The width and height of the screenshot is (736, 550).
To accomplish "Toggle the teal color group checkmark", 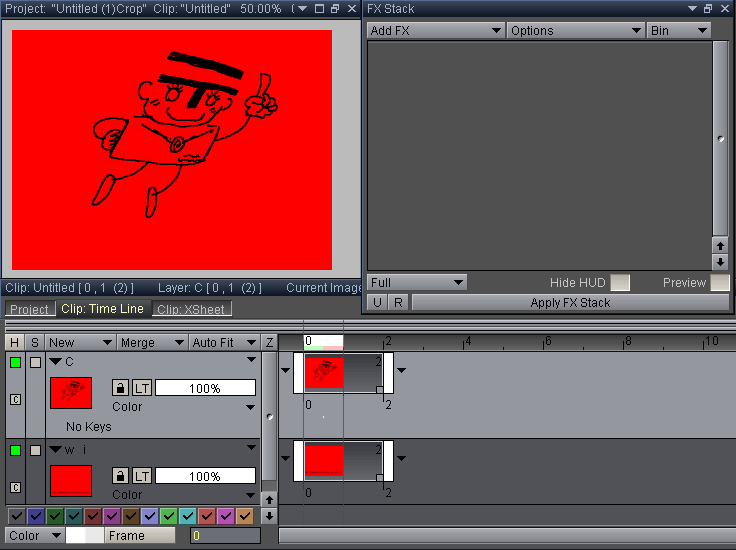I will [x=74, y=516].
